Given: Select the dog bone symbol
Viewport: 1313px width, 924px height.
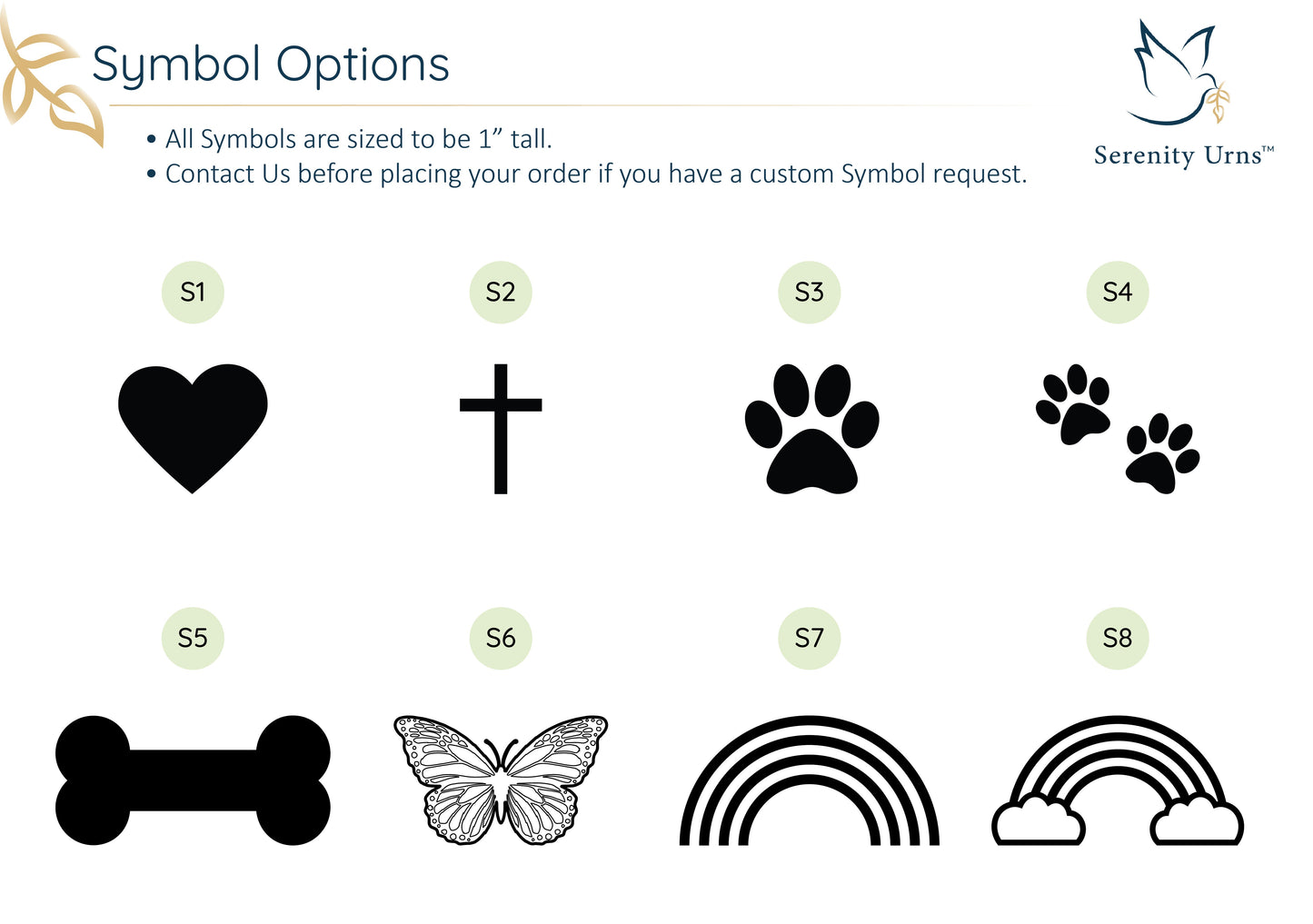Looking at the screenshot, I should [x=193, y=780].
